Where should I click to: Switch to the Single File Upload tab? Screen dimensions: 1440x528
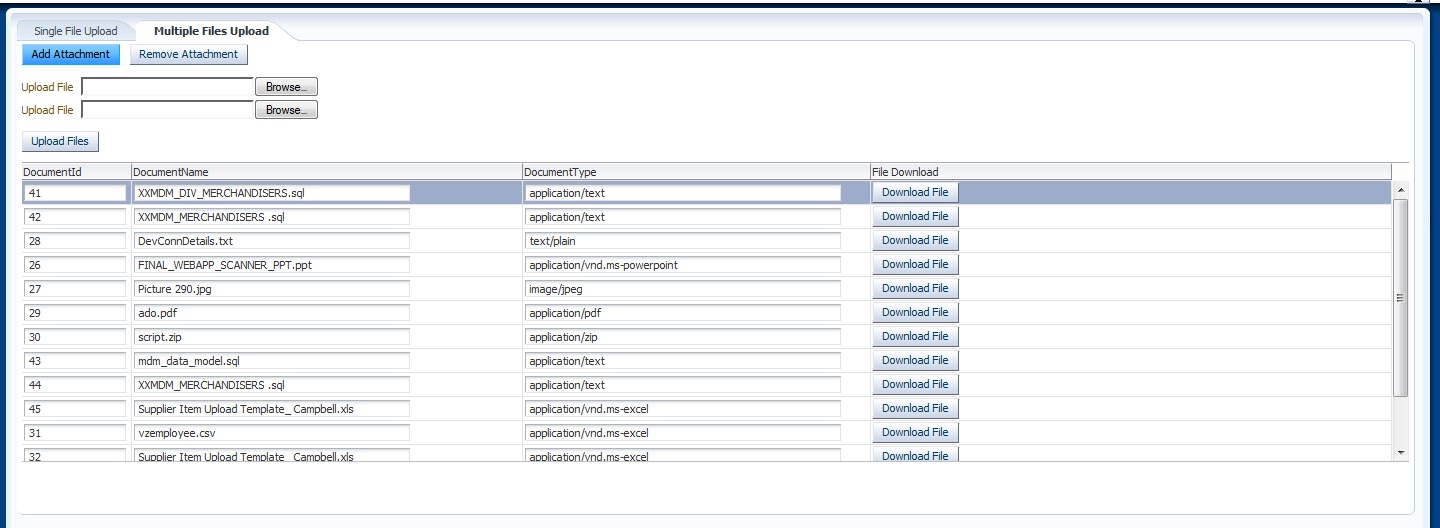pos(75,31)
